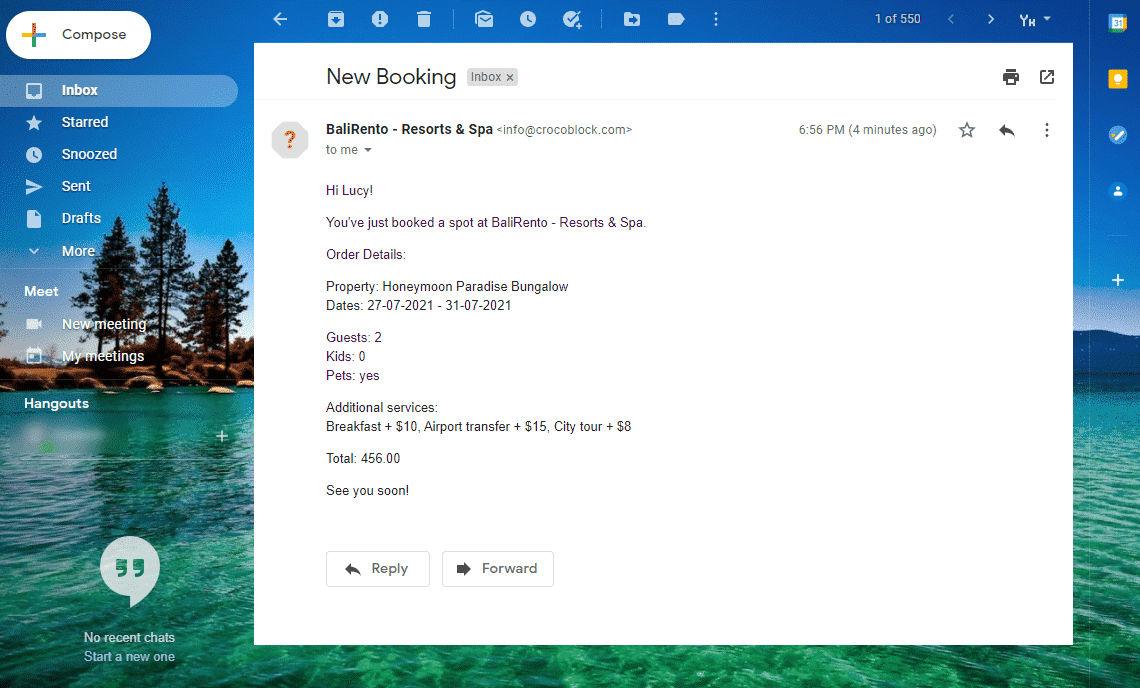Click the sender's avatar question mark icon
The width and height of the screenshot is (1140, 688).
tap(290, 140)
